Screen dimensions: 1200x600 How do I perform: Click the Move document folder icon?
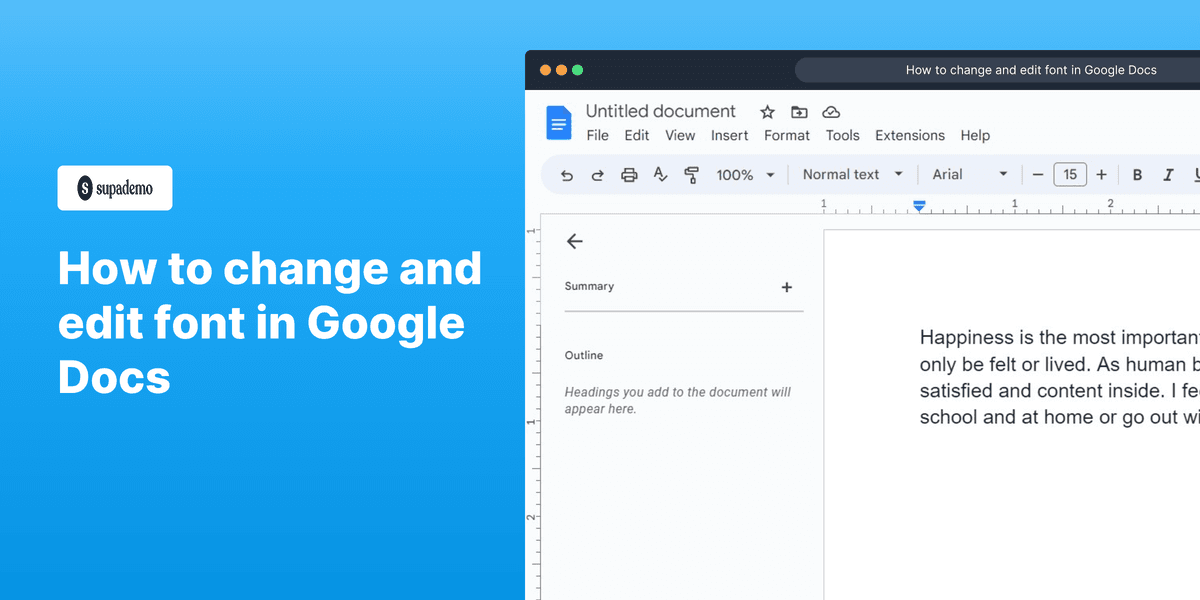798,112
